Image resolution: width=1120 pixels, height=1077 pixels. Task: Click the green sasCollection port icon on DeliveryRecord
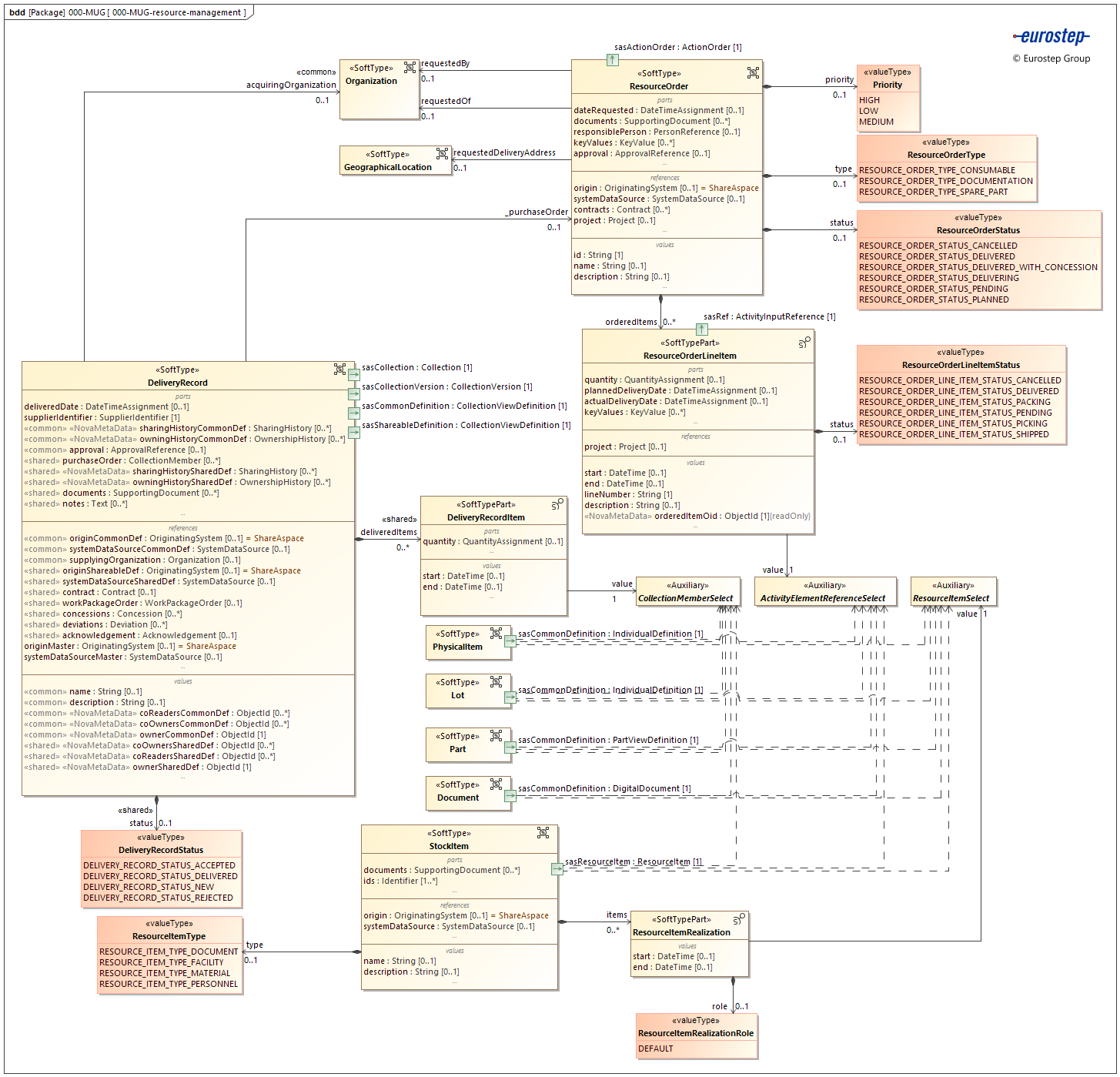(x=353, y=374)
